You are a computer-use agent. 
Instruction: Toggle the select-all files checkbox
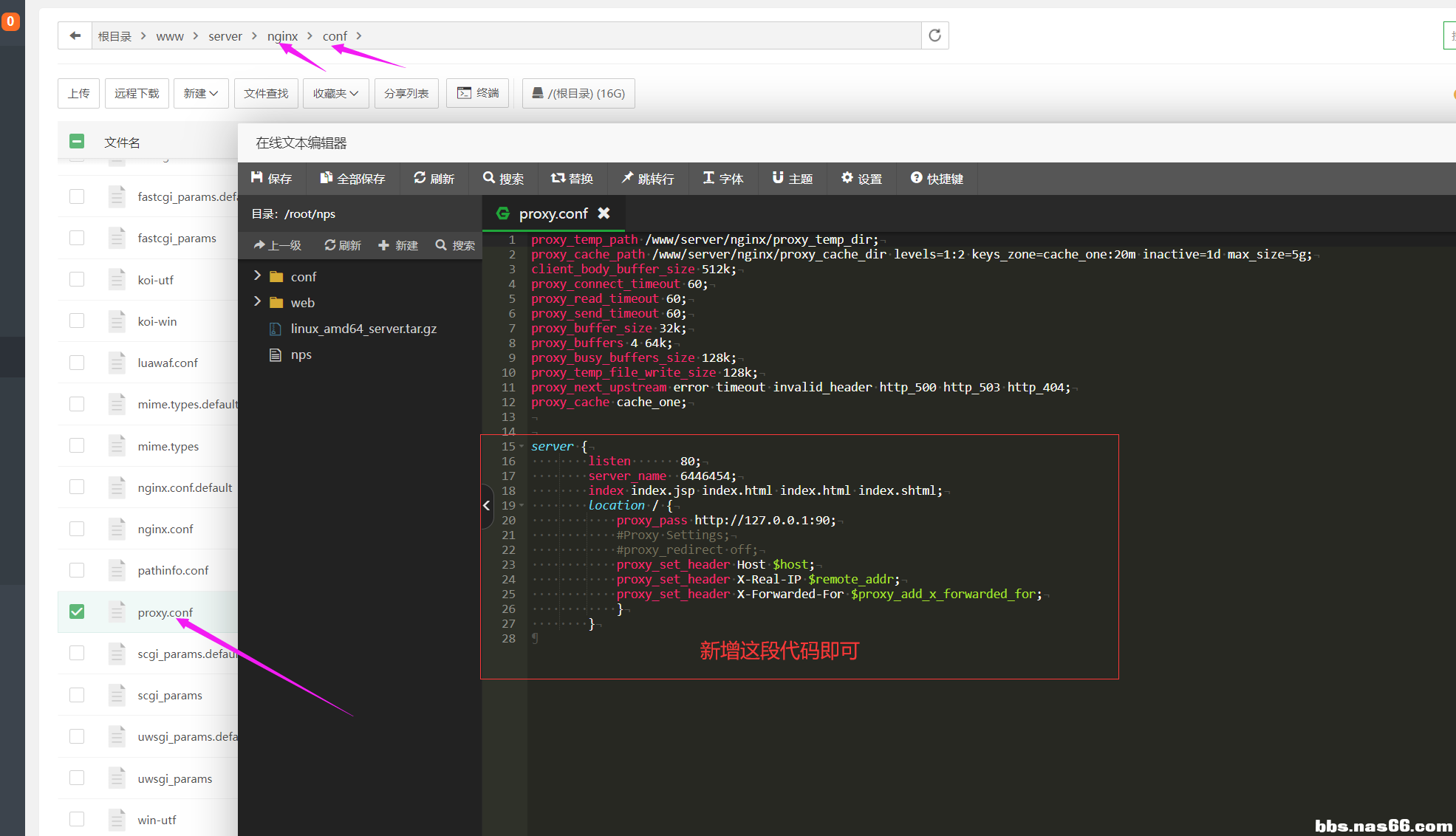point(77,141)
